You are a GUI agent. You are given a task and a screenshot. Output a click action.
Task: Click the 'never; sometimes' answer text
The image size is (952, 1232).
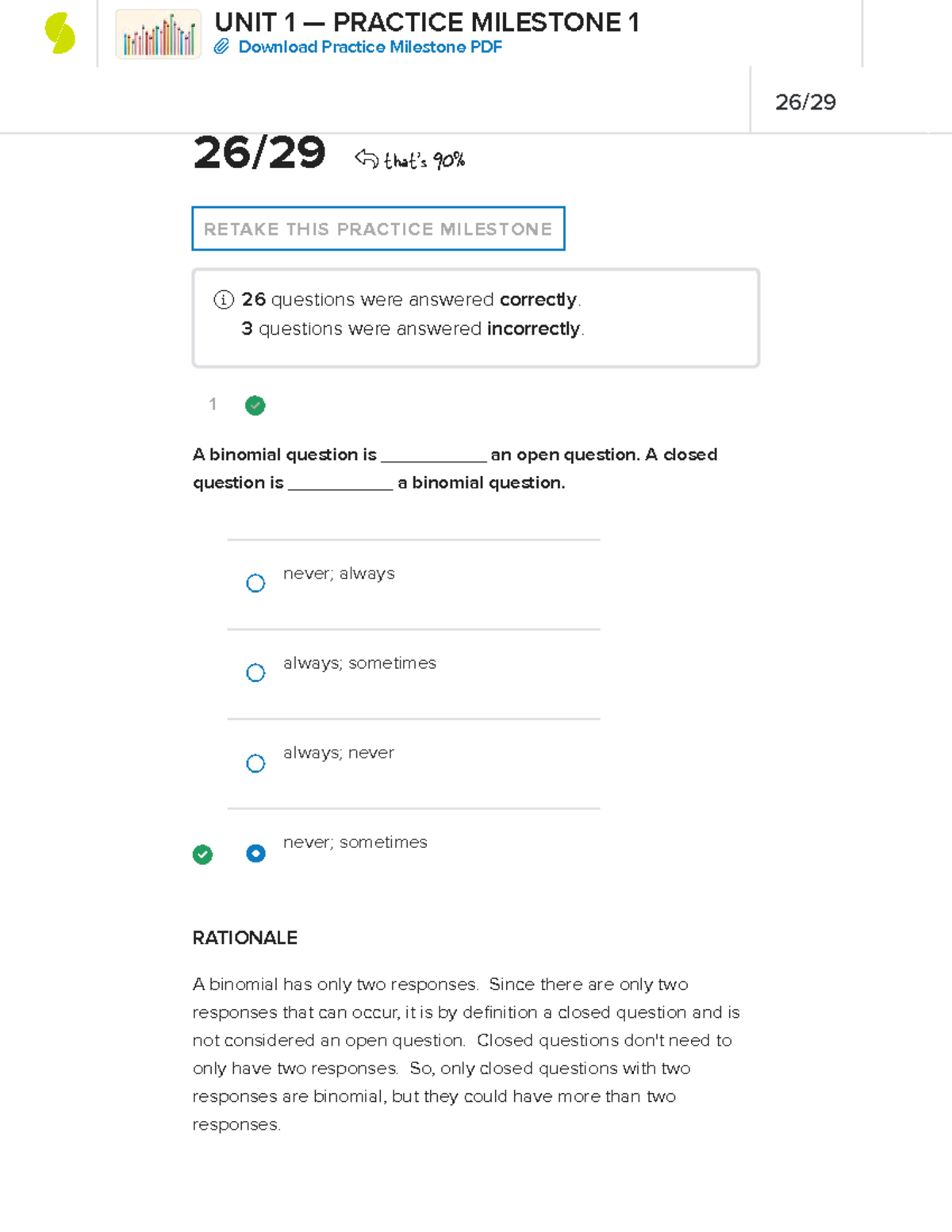click(x=355, y=842)
